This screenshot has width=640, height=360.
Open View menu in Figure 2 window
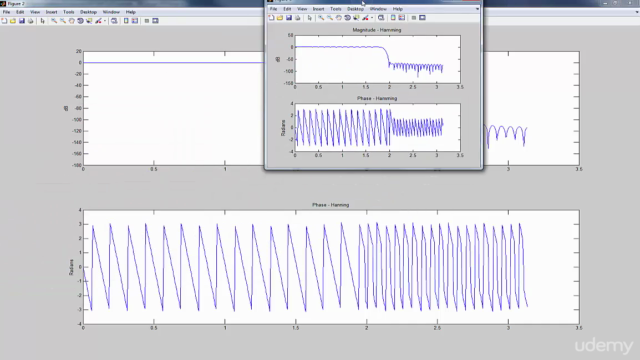[x=35, y=12]
